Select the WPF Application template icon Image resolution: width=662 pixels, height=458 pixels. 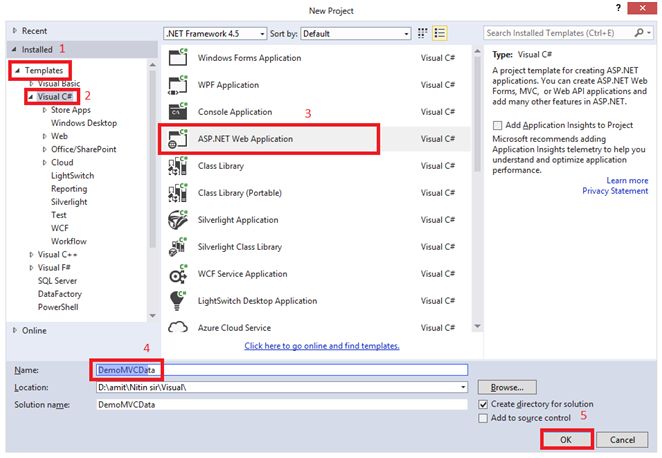pos(178,84)
